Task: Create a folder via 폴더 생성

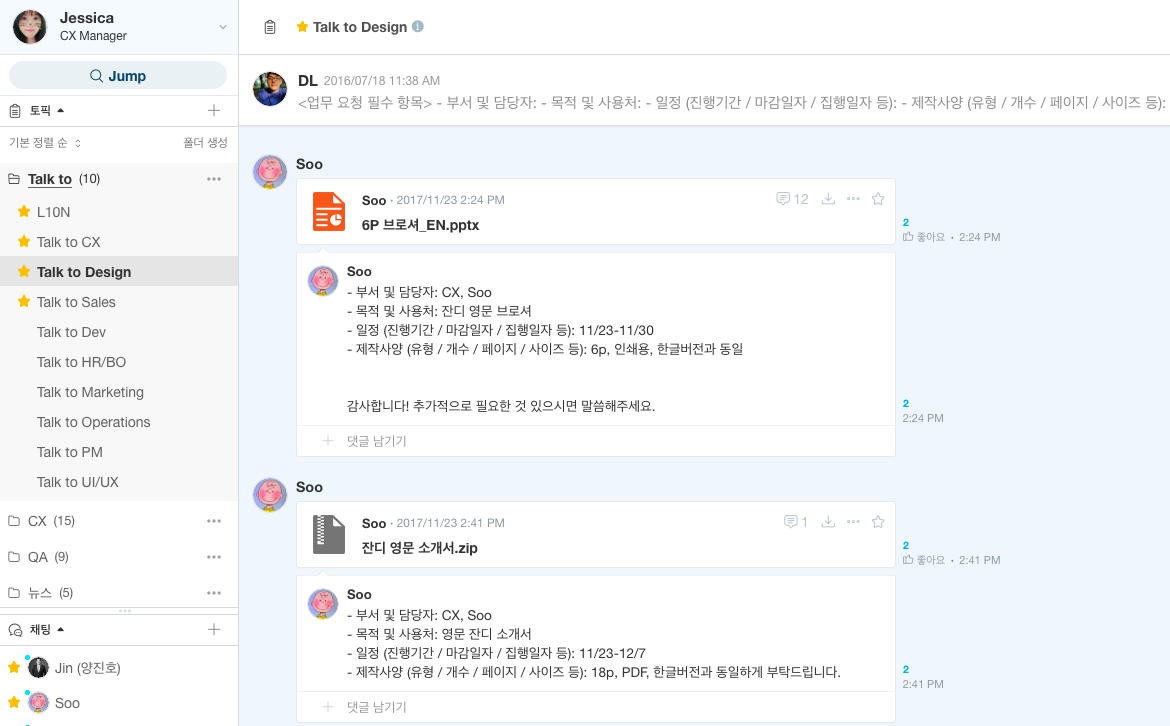Action: 205,143
